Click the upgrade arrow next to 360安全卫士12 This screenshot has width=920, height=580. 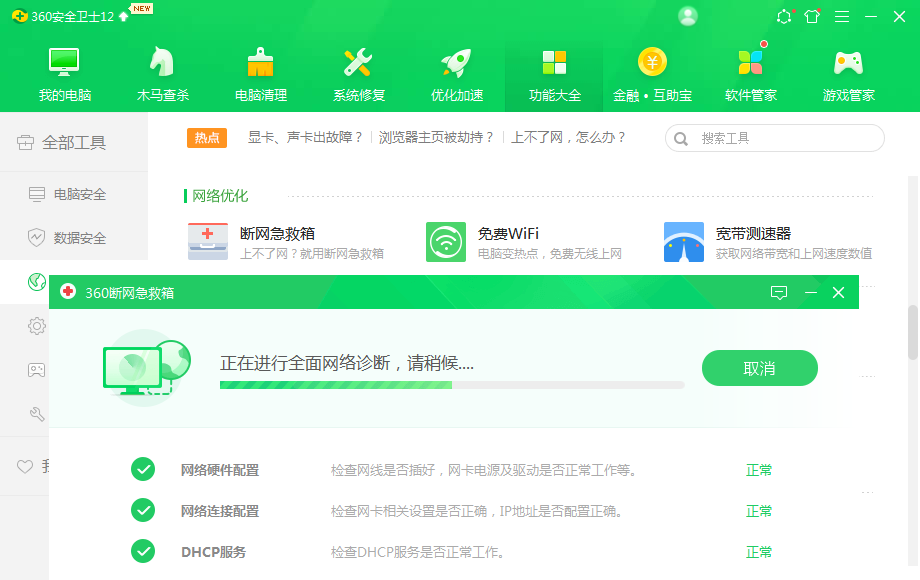click(123, 16)
